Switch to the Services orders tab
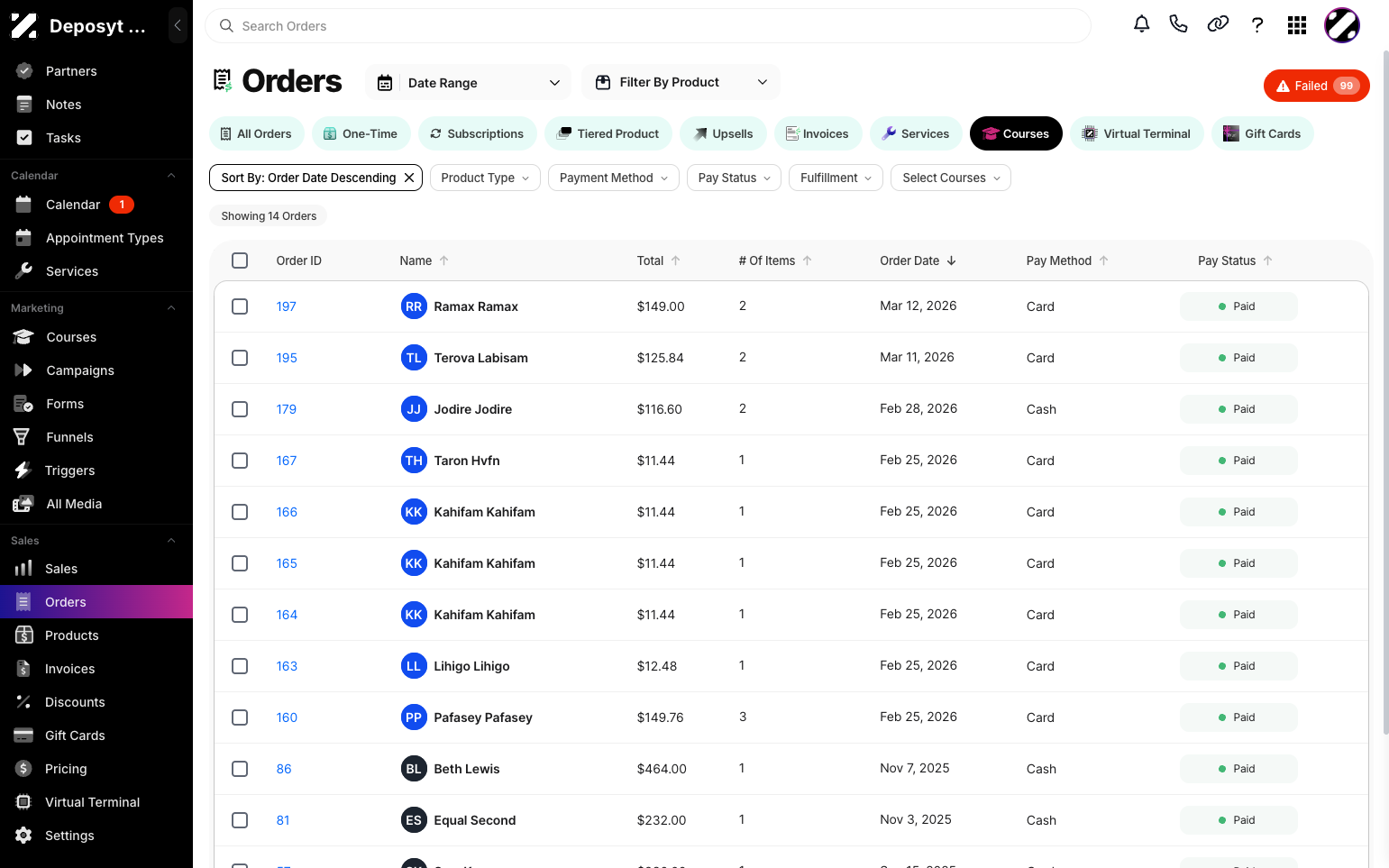Image resolution: width=1389 pixels, height=868 pixels. (916, 133)
